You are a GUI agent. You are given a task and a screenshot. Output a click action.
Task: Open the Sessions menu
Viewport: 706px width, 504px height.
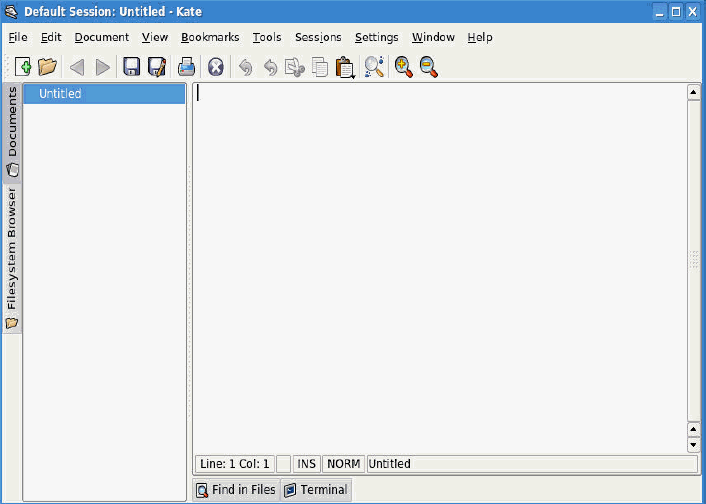pos(318,37)
